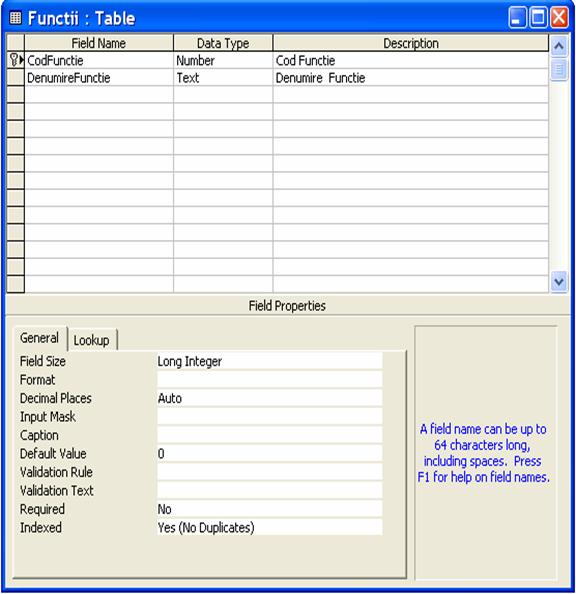The image size is (576, 594).
Task: Open the Number data type cell for CodFunctie
Action: pos(223,60)
